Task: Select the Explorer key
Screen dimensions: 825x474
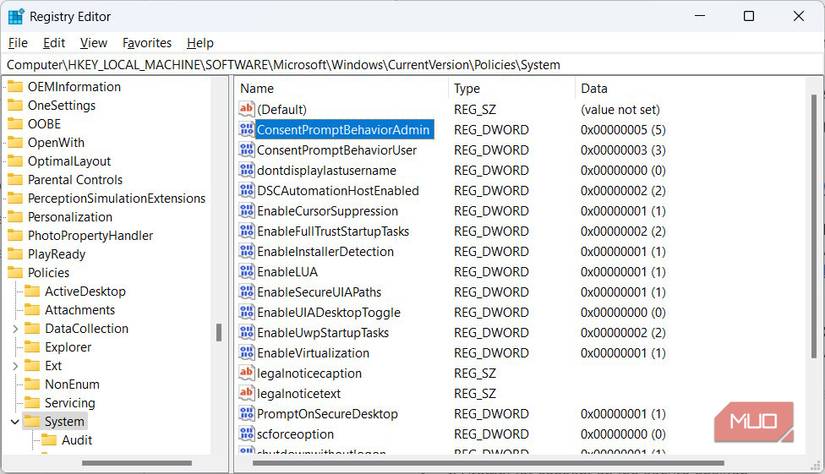Action: point(68,347)
